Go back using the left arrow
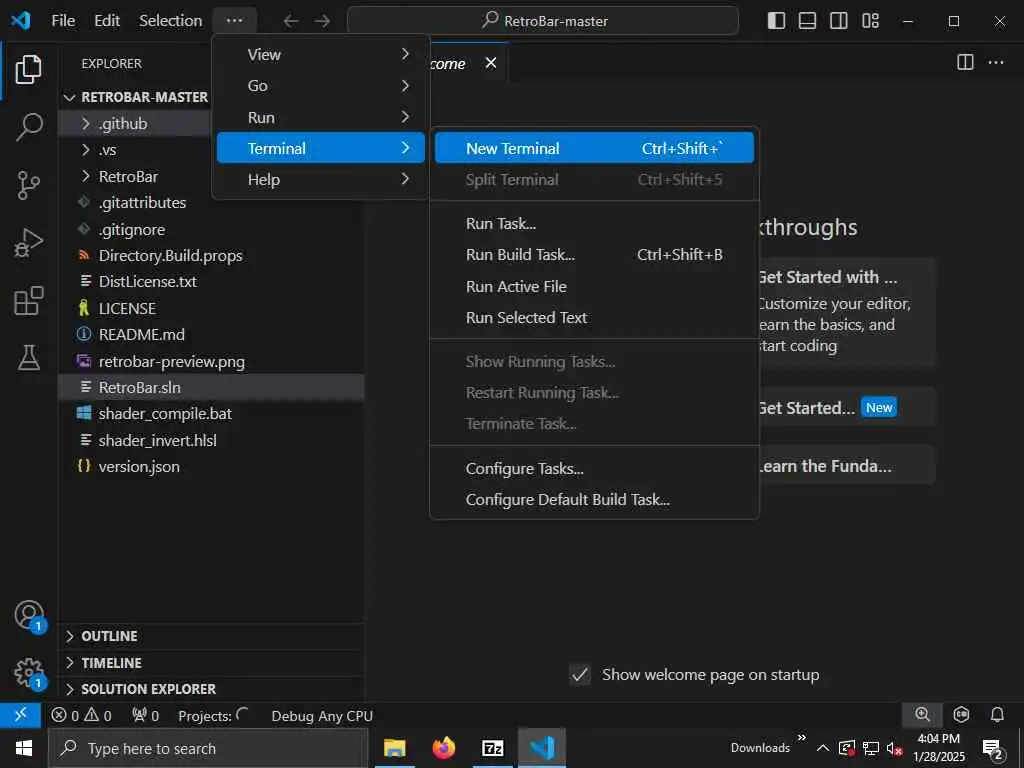 291,21
